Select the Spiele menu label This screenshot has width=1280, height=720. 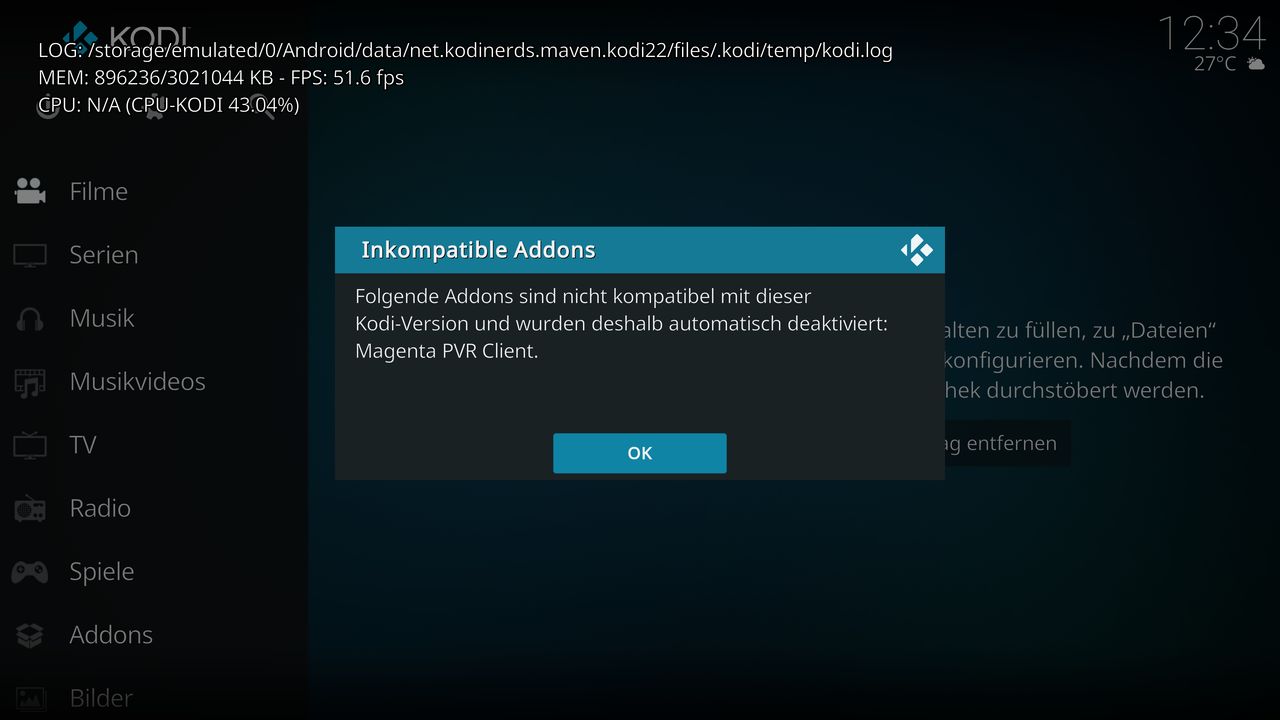click(x=101, y=571)
